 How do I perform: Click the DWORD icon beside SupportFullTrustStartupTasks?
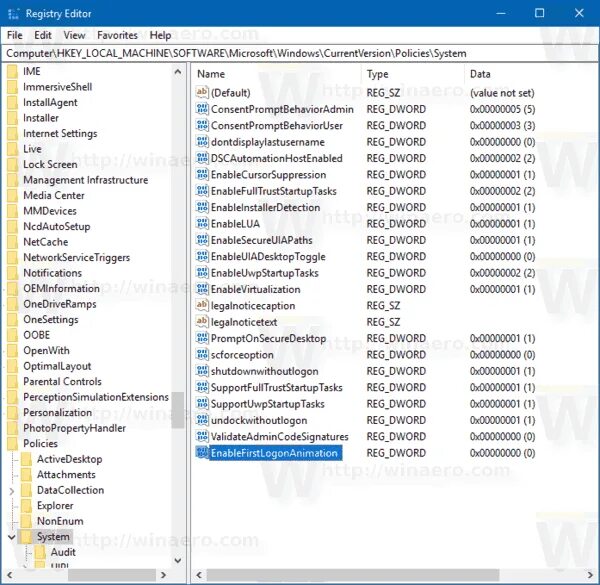pyautogui.click(x=202, y=387)
